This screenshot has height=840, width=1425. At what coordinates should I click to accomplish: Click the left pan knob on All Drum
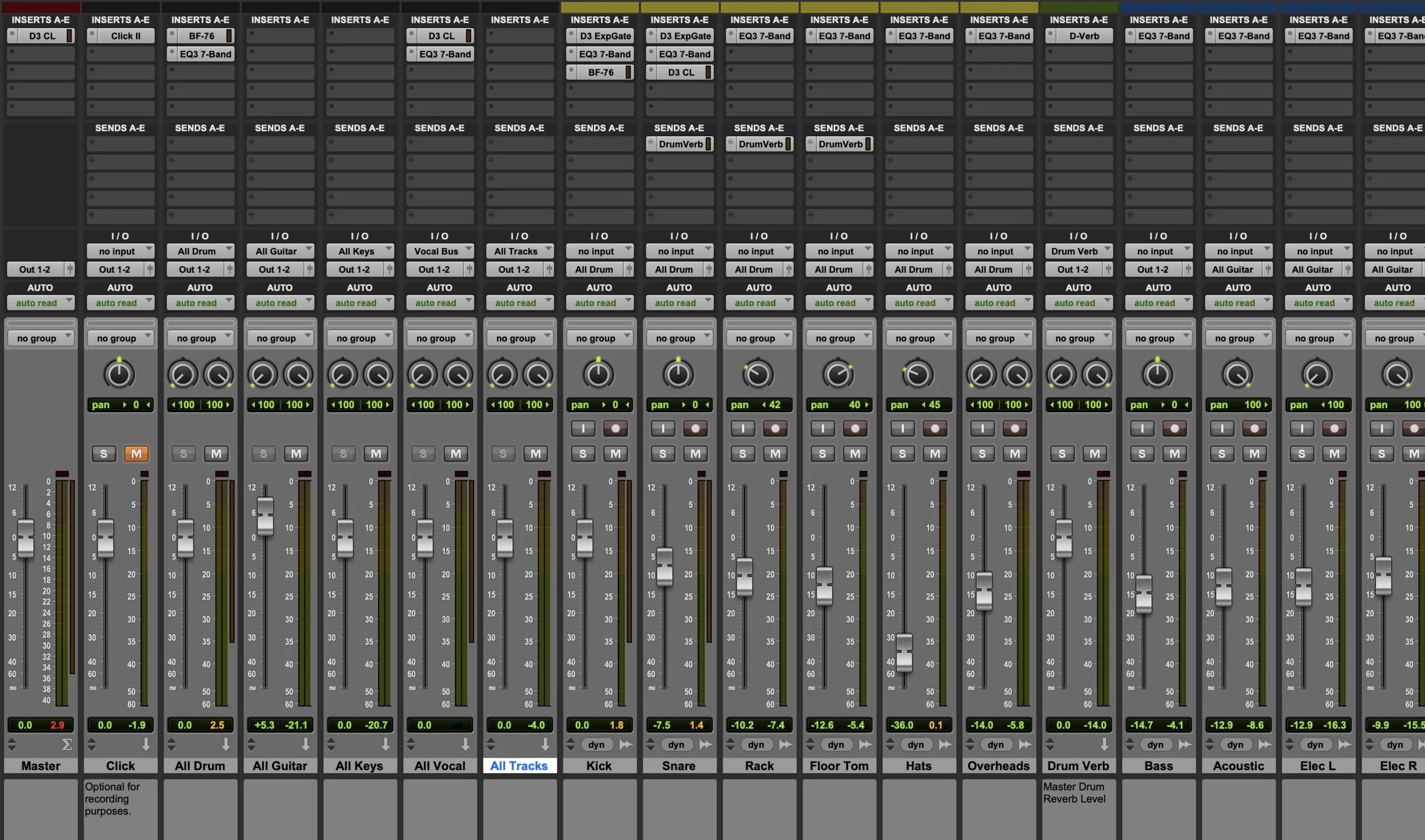pos(182,375)
